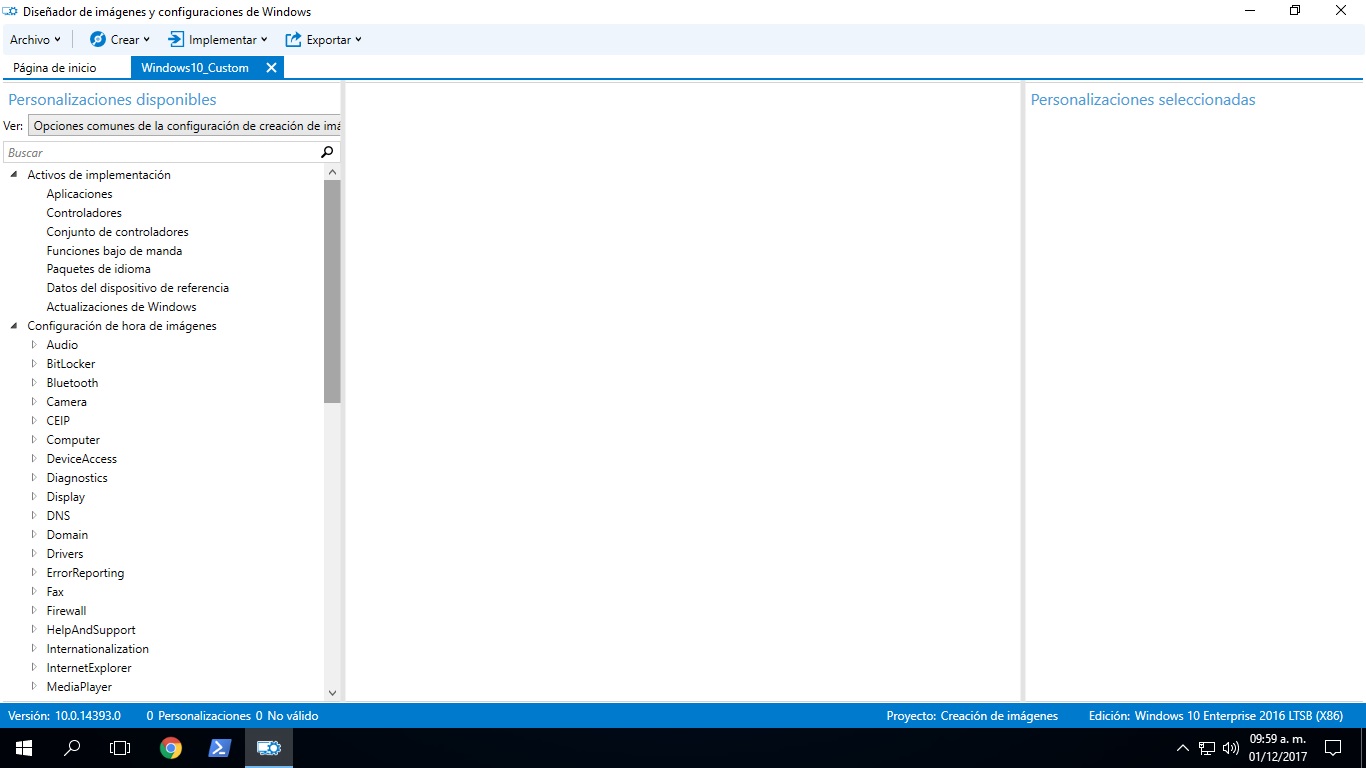Click the search magnifier icon in Buscar
The height and width of the screenshot is (768, 1366).
tap(327, 153)
